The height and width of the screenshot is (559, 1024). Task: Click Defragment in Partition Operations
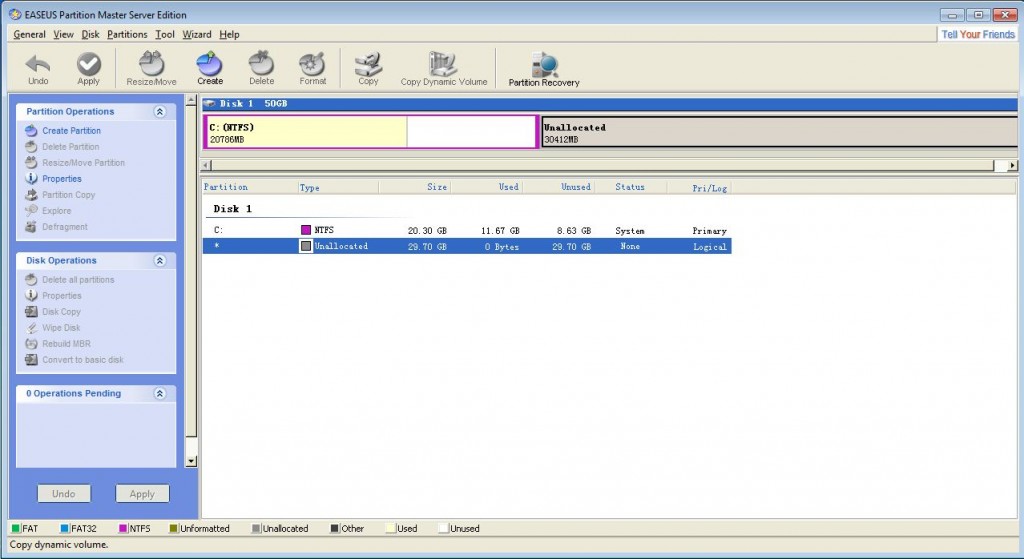click(65, 227)
